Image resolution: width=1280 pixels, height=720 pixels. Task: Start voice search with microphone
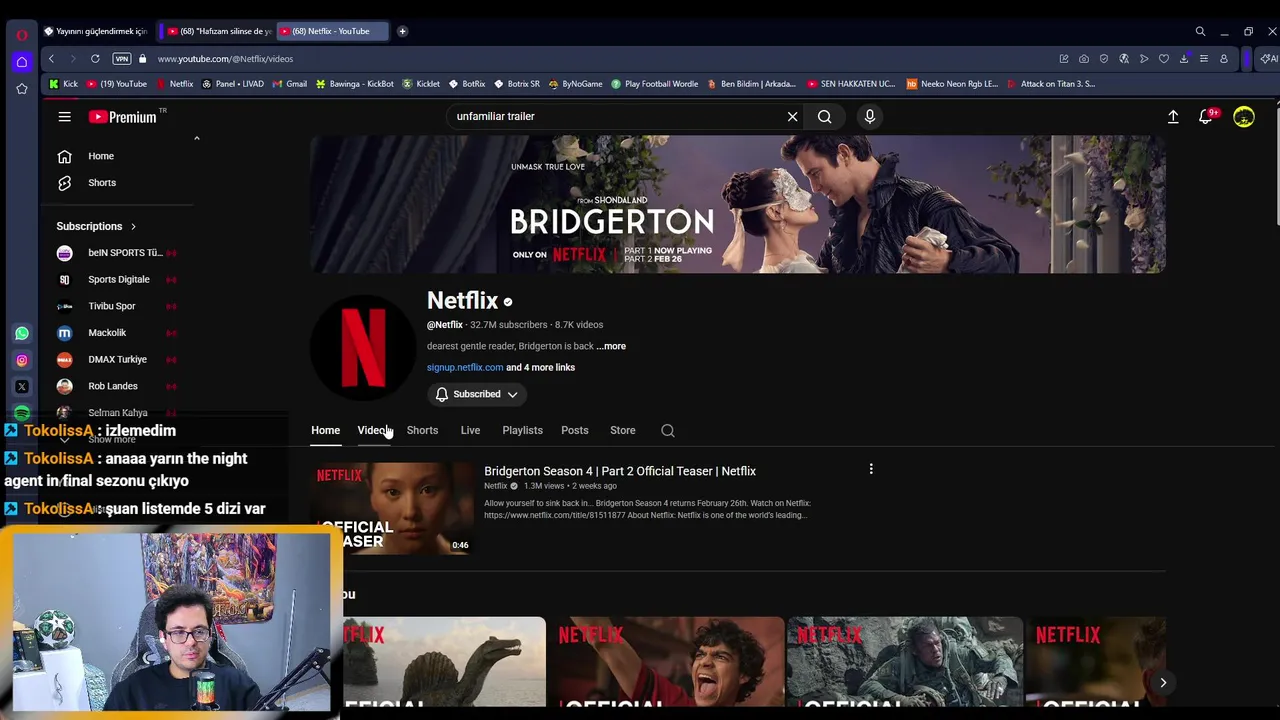pos(870,117)
